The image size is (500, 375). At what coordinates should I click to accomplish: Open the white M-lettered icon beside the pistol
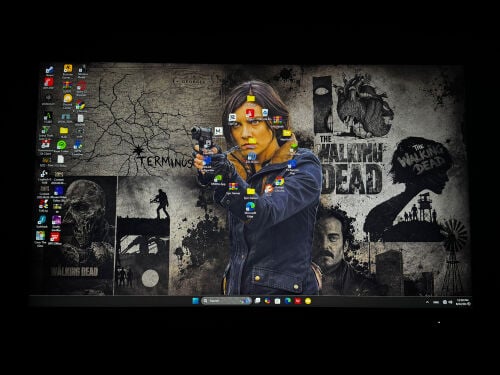218,131
